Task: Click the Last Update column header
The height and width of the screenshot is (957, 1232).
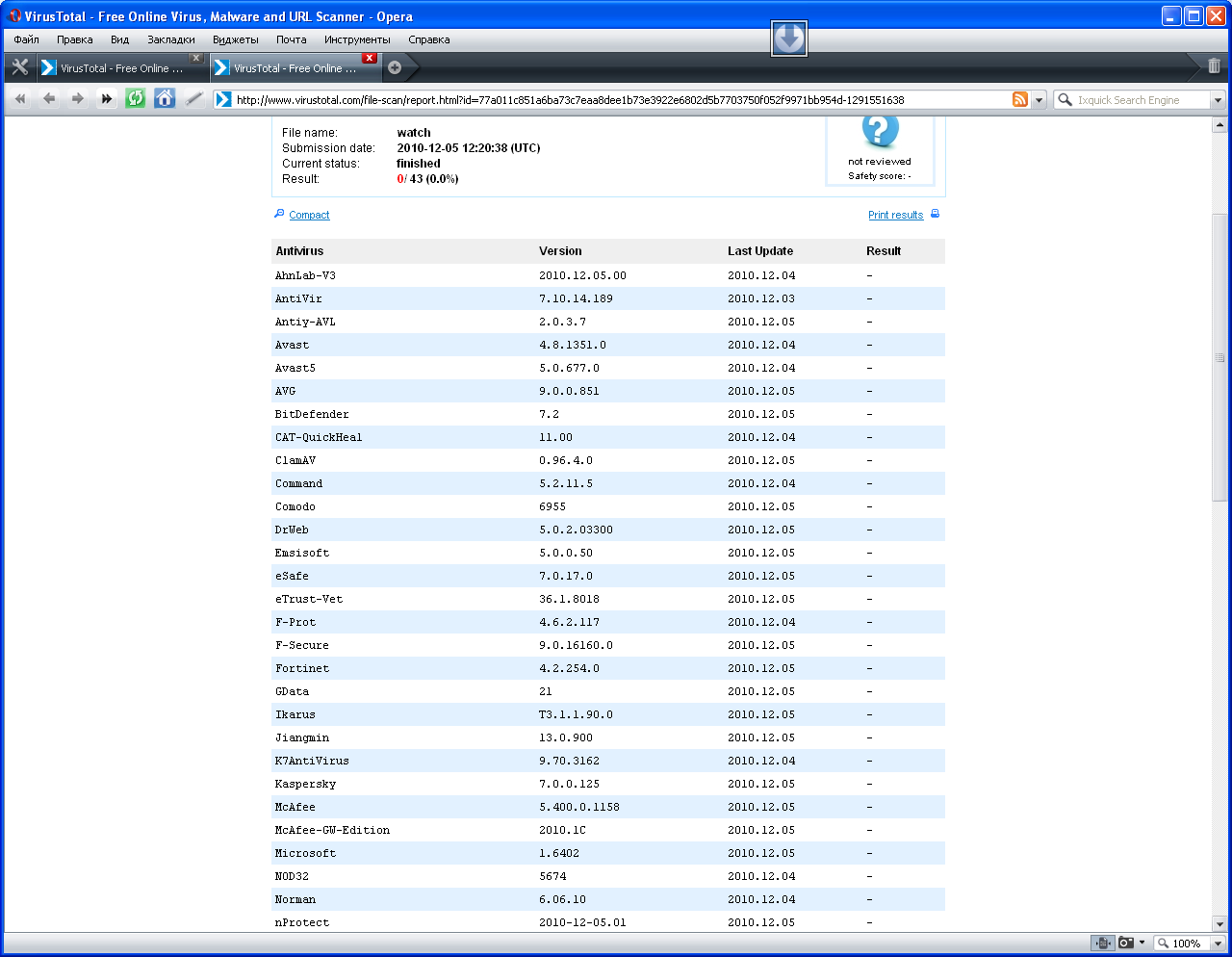Action: click(760, 251)
